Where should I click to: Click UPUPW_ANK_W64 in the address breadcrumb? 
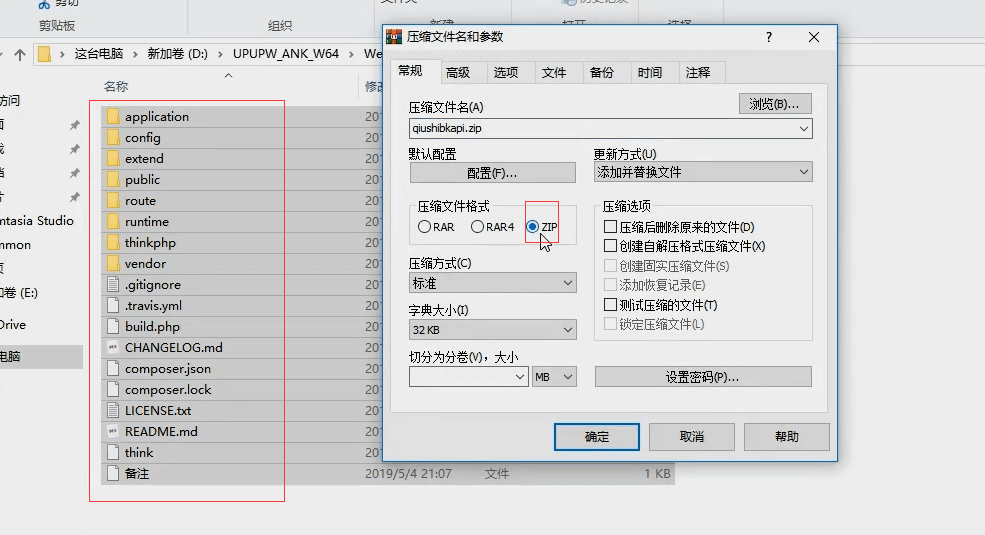click(286, 54)
